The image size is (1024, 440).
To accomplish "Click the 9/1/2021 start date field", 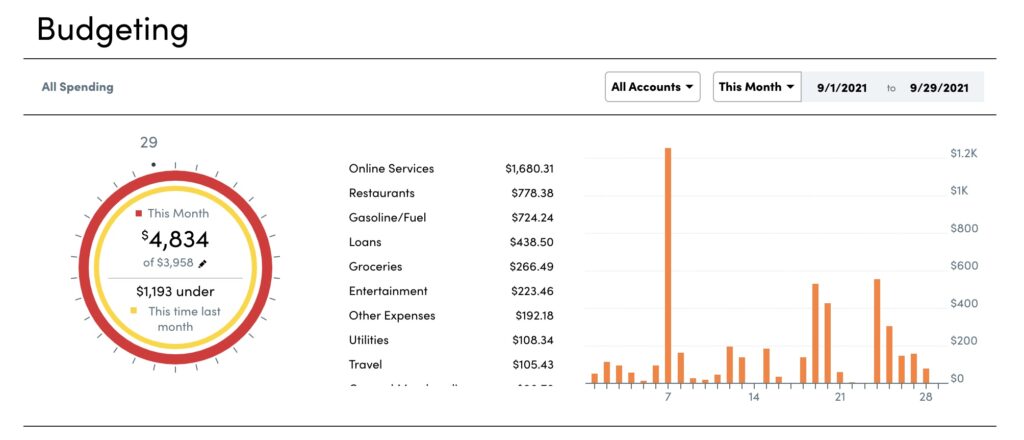I will click(x=839, y=87).
